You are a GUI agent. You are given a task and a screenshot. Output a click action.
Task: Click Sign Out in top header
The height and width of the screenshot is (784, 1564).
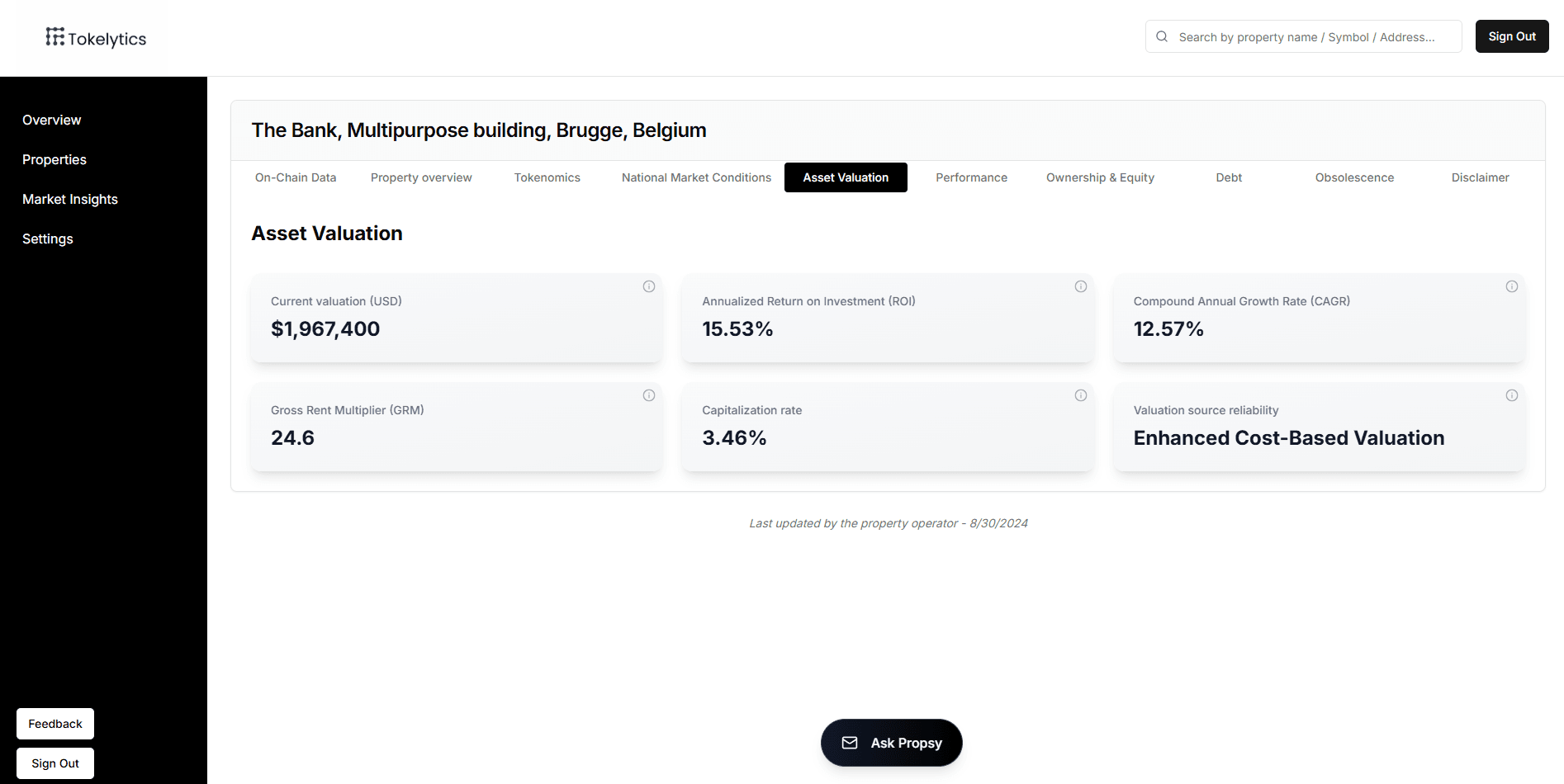[x=1511, y=36]
